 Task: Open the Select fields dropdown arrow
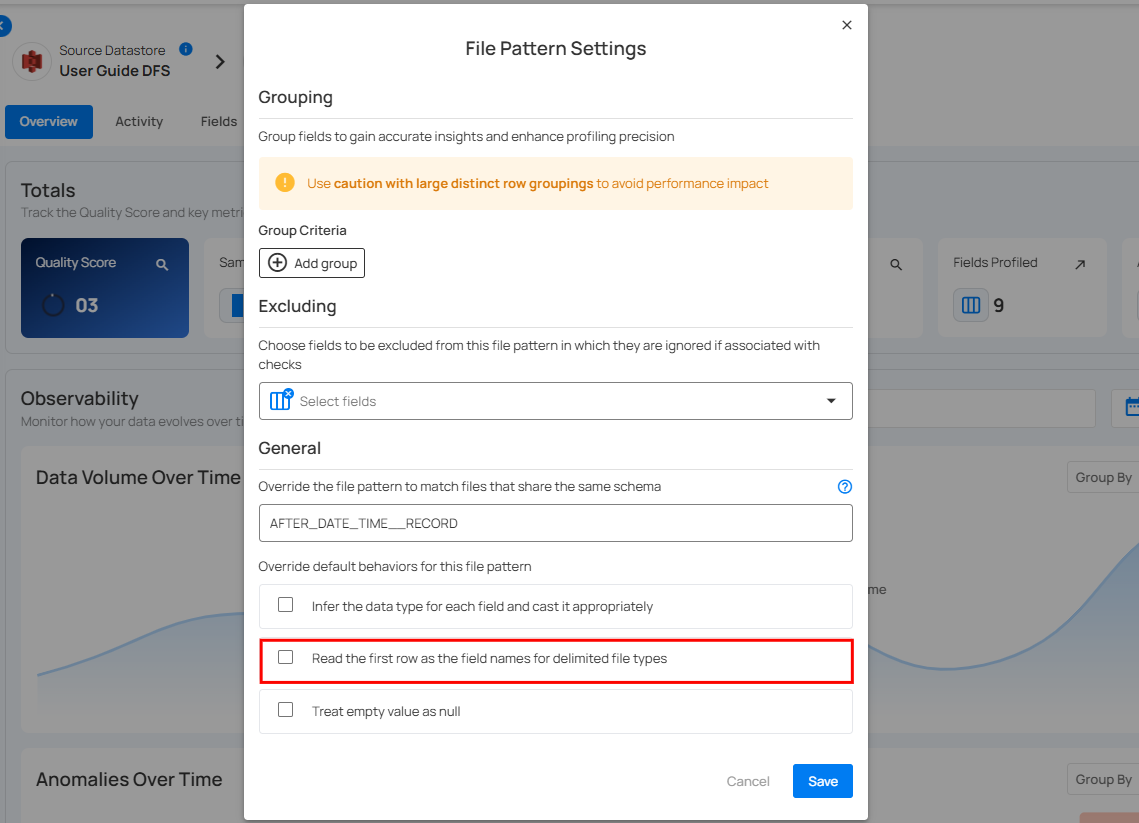pos(830,401)
